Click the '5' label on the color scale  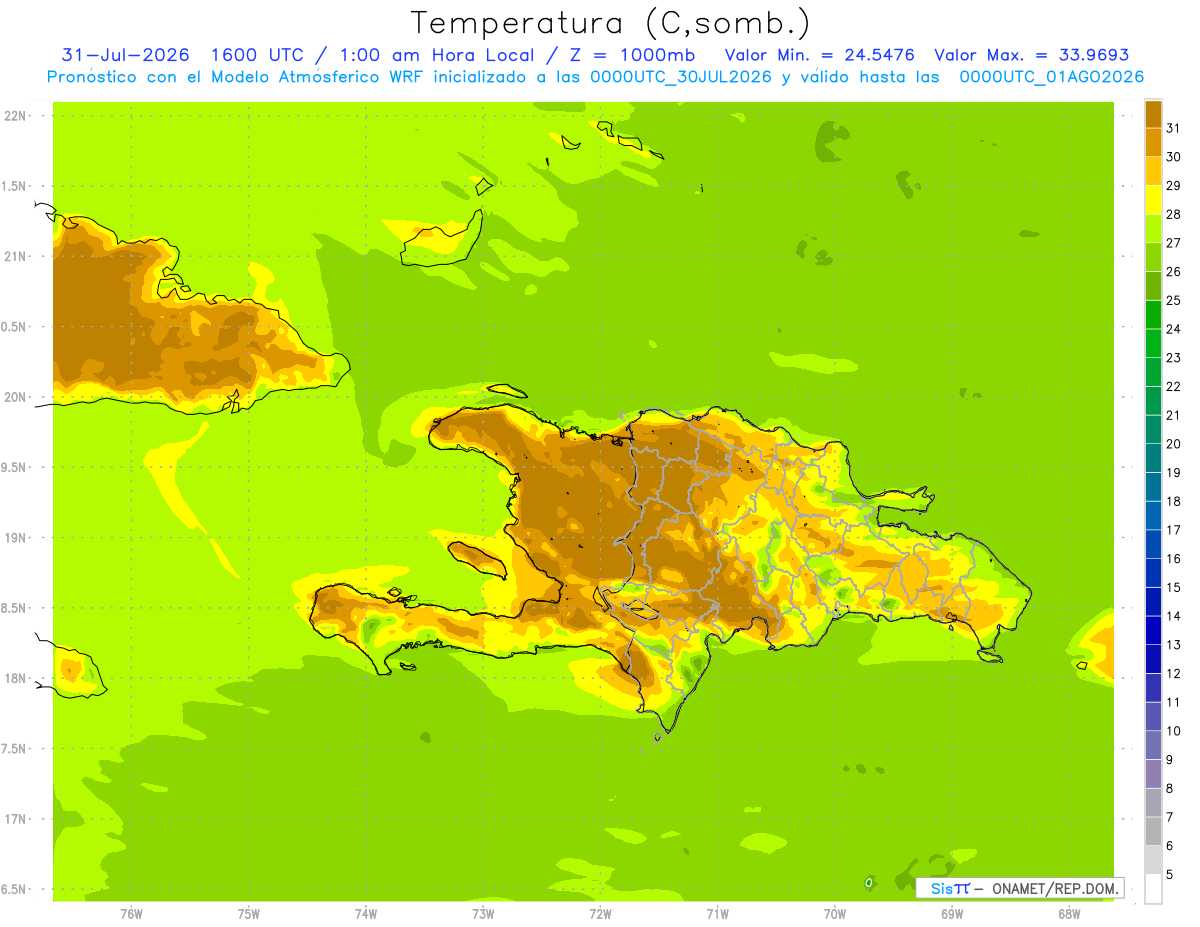[x=1170, y=875]
